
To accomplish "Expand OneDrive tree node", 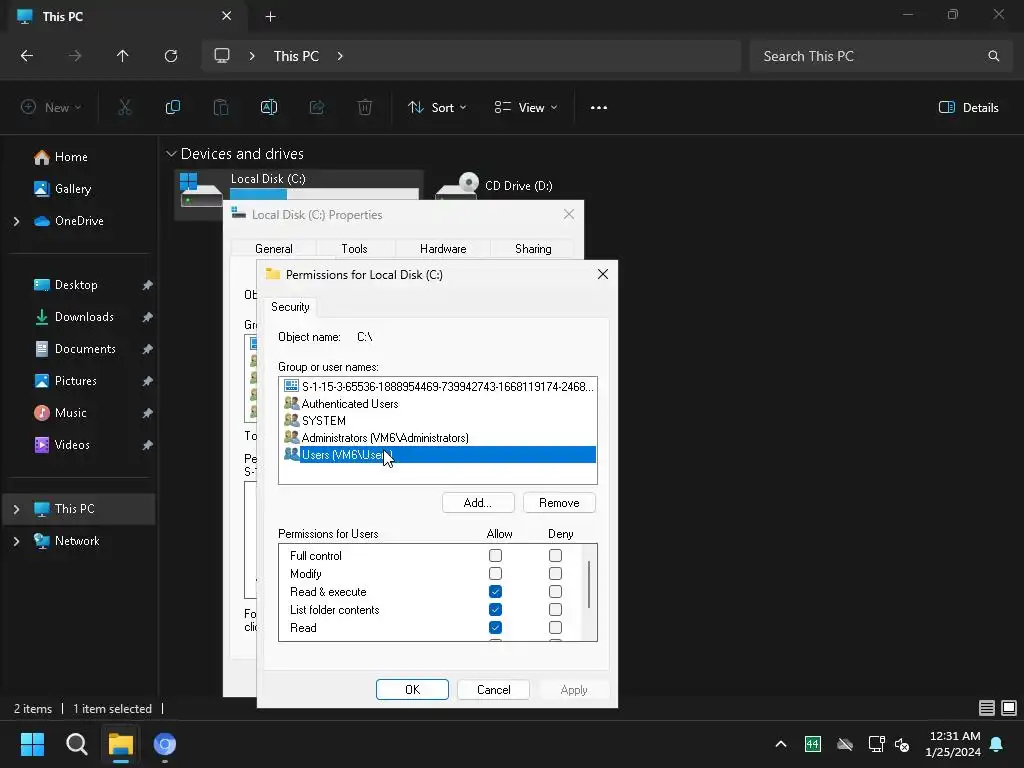I will [x=16, y=221].
